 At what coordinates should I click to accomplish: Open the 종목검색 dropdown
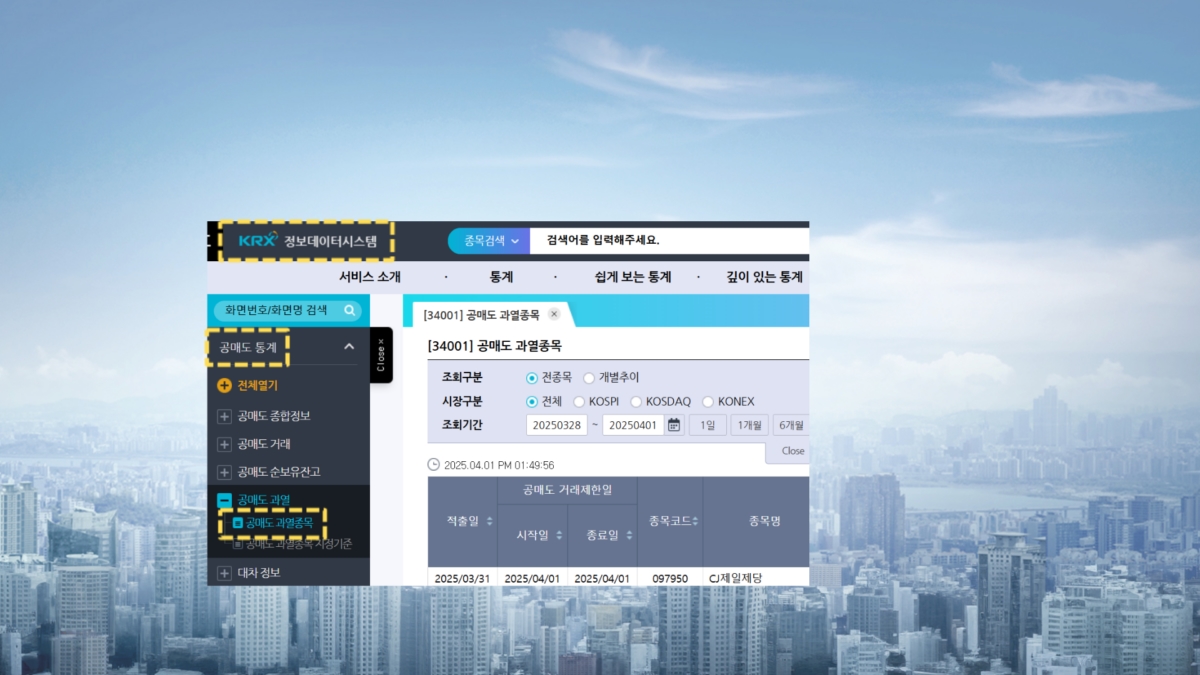click(x=488, y=241)
